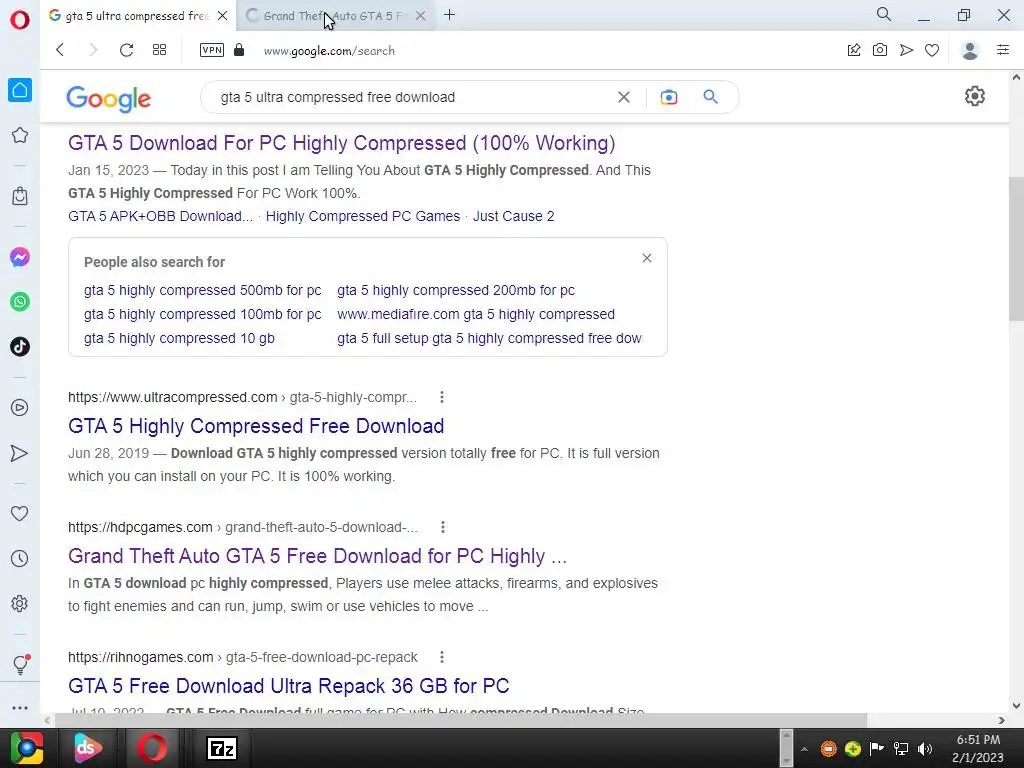Open Just Cause 2 sitelink

pos(513,216)
